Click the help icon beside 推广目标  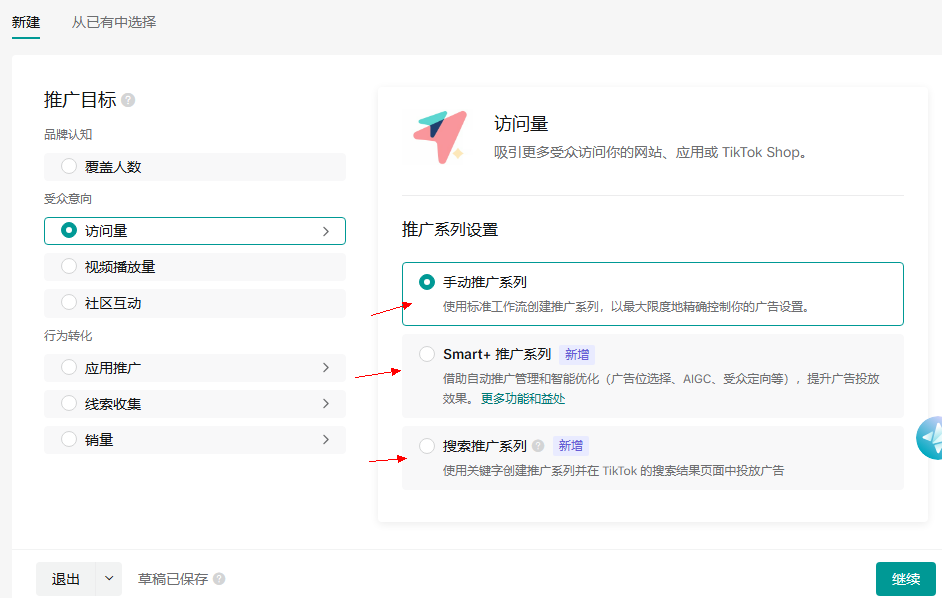point(128,100)
